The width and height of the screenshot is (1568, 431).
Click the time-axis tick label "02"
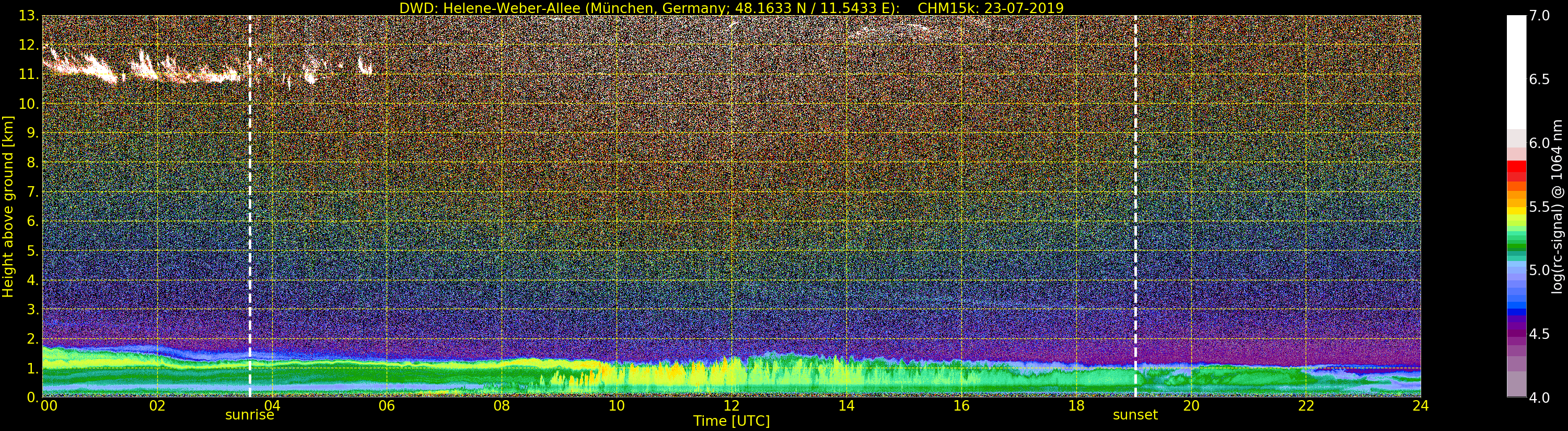[157, 405]
